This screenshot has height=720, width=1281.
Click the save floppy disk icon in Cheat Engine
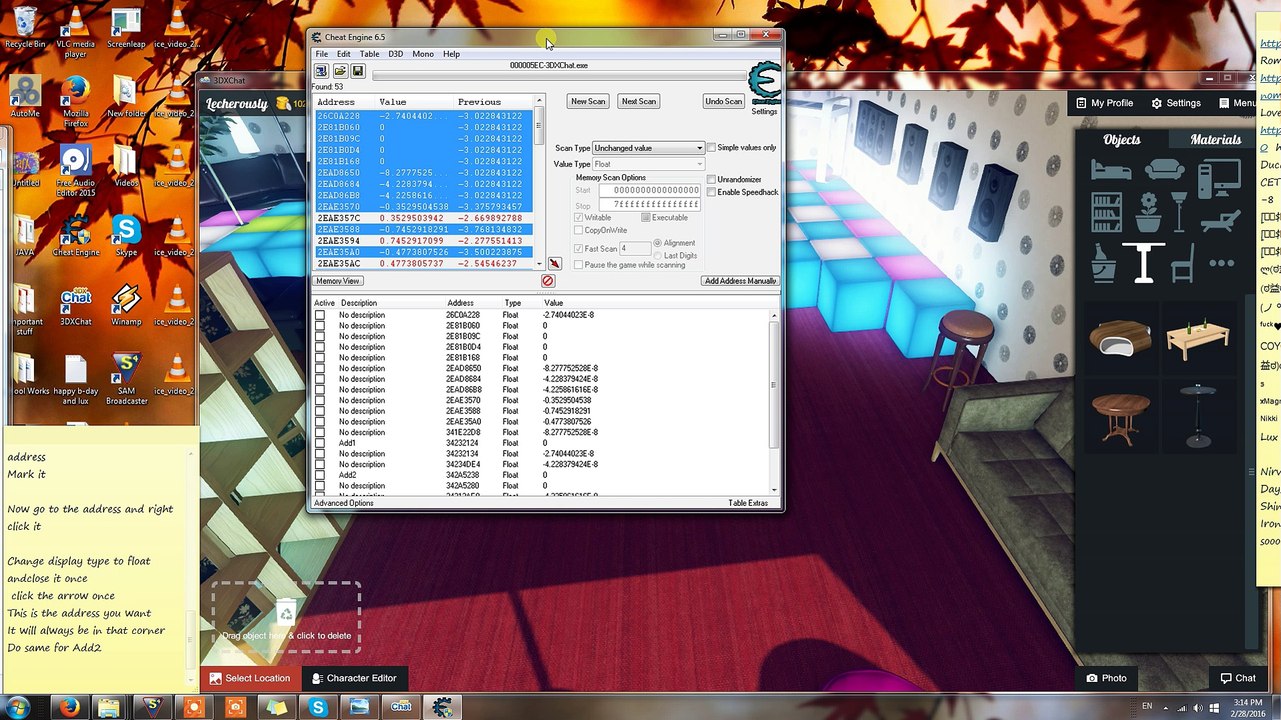pyautogui.click(x=358, y=71)
